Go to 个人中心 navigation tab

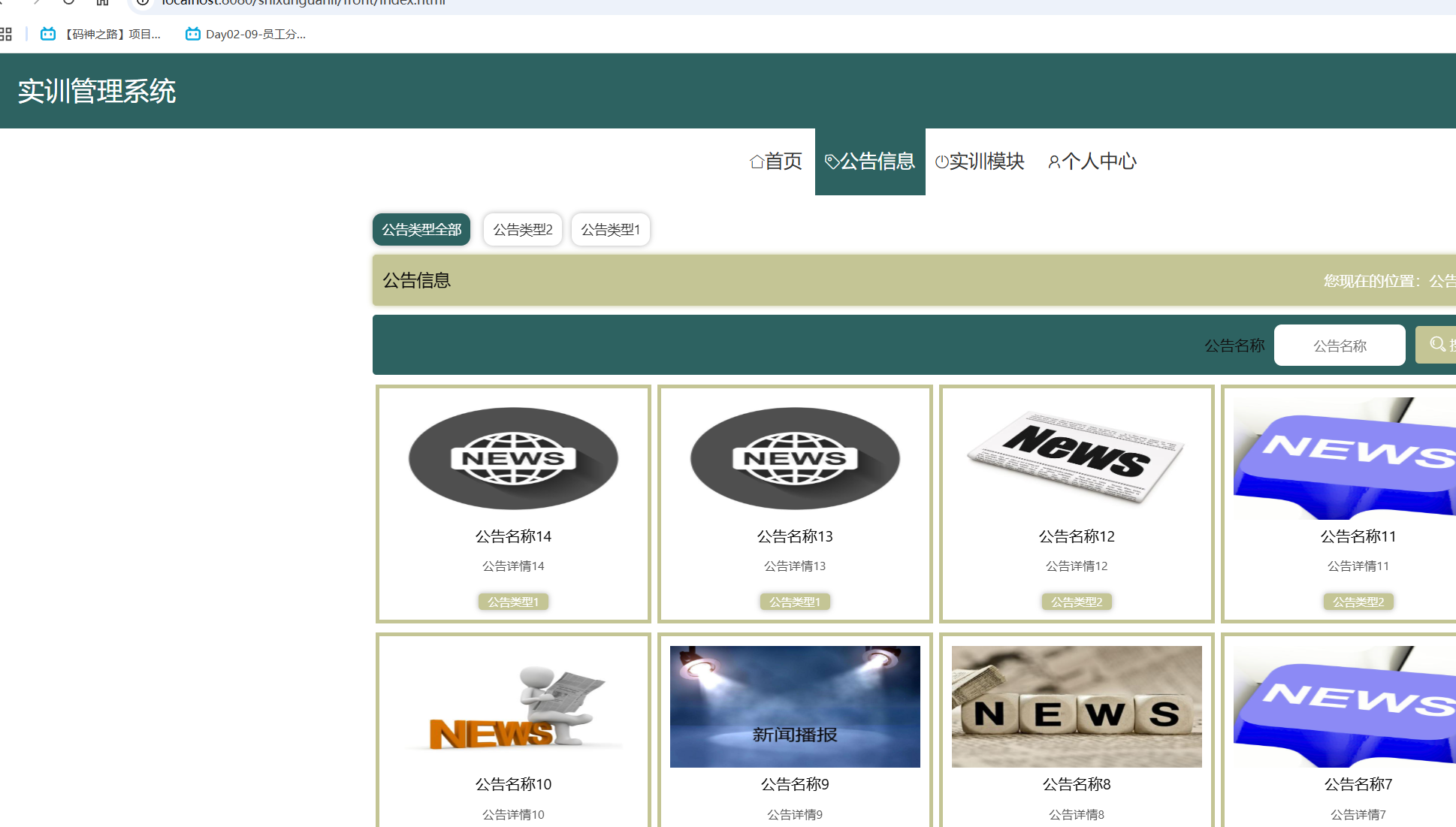click(1092, 161)
